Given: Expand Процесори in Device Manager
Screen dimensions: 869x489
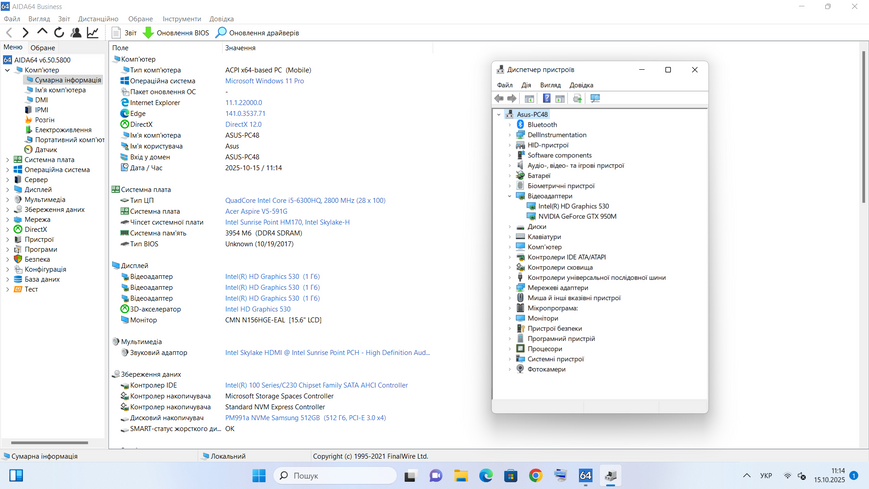Looking at the screenshot, I should tap(510, 349).
